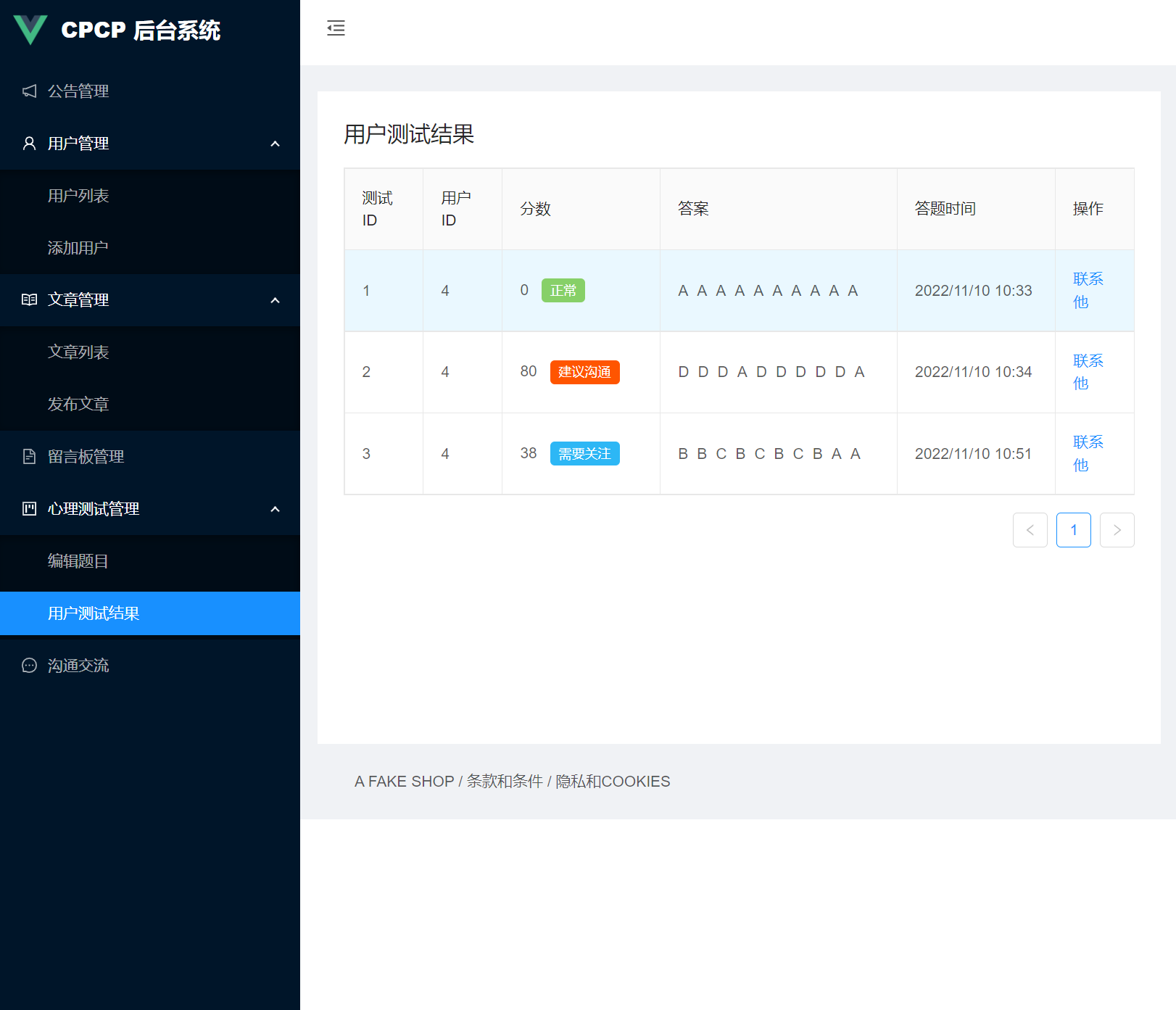
Task: Click the answers D D D A D D D D D A
Action: [771, 372]
